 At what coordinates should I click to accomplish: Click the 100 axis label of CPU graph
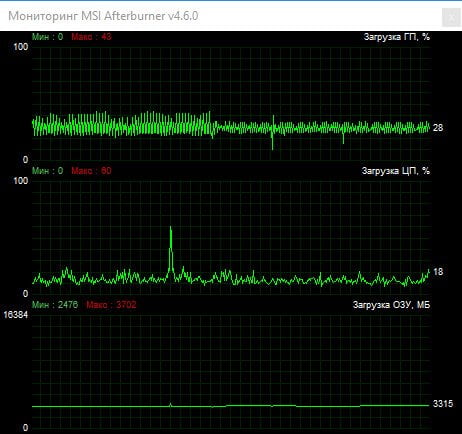point(21,181)
